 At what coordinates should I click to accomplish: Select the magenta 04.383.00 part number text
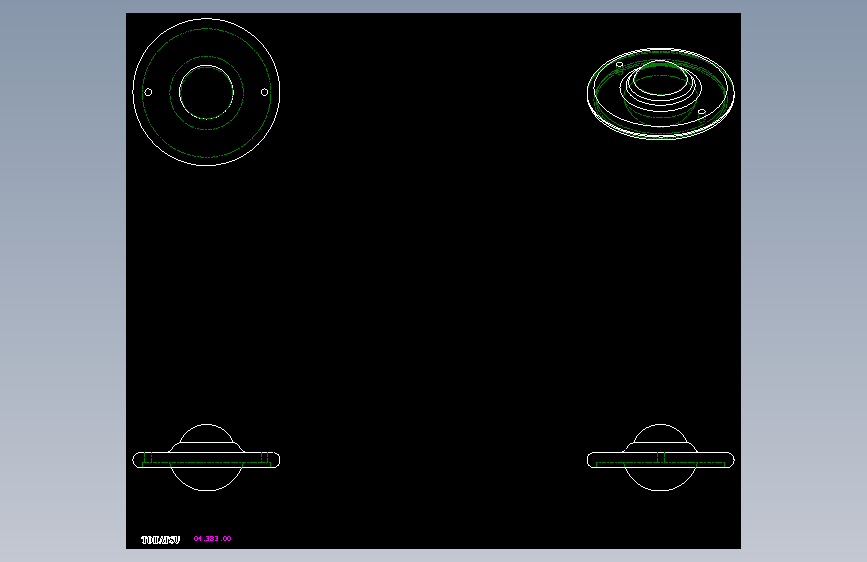(x=212, y=538)
